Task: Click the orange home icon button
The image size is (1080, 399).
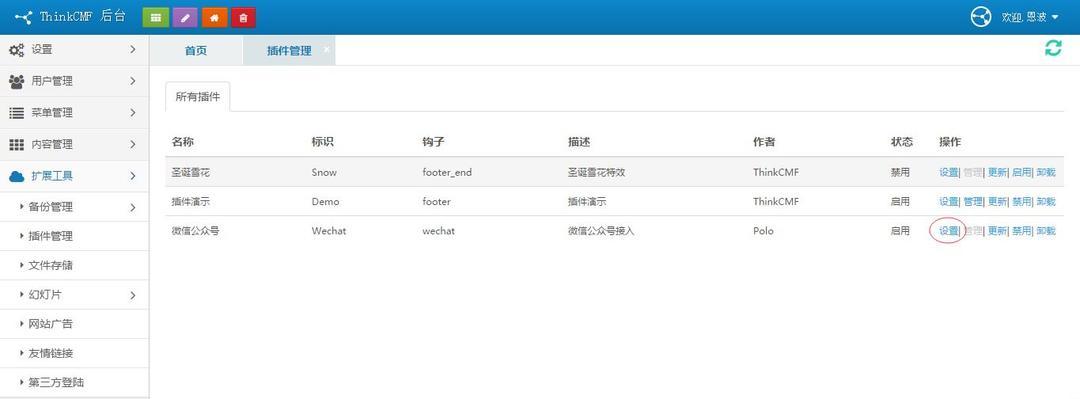Action: click(214, 18)
